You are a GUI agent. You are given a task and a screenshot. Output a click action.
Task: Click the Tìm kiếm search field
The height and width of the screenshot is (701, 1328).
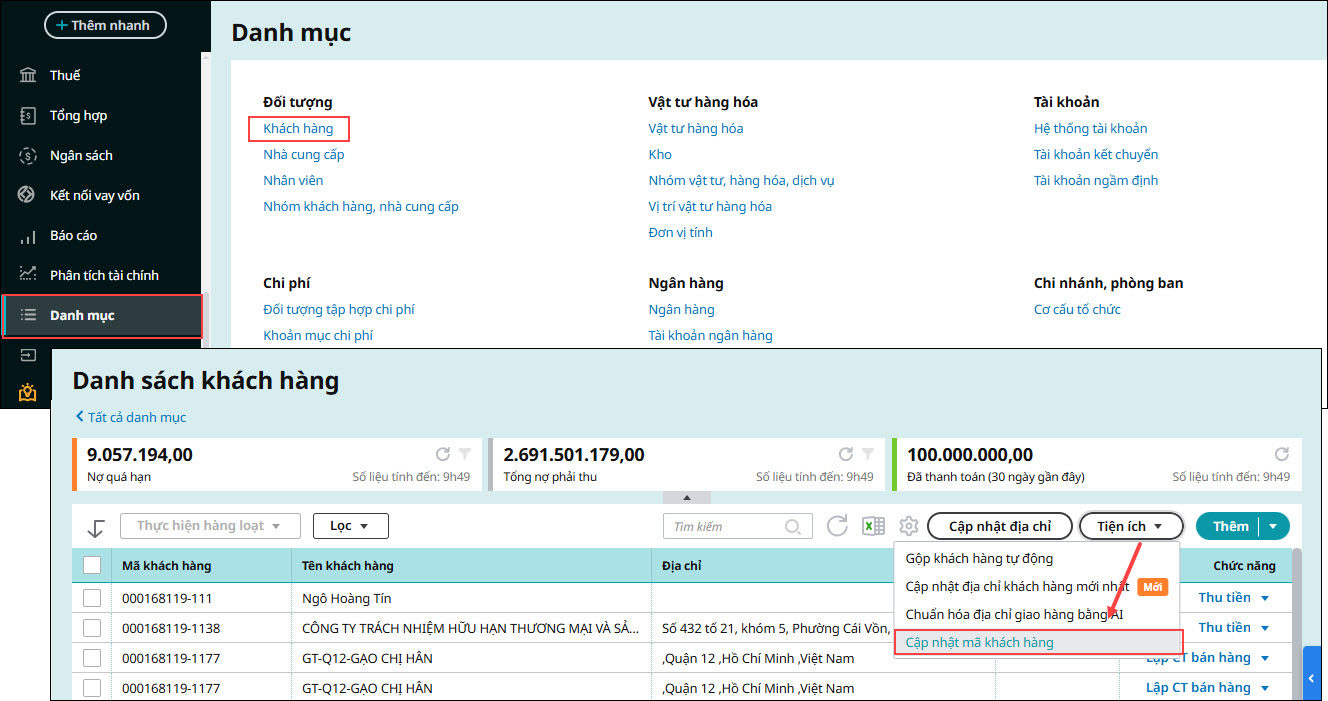pos(727,526)
